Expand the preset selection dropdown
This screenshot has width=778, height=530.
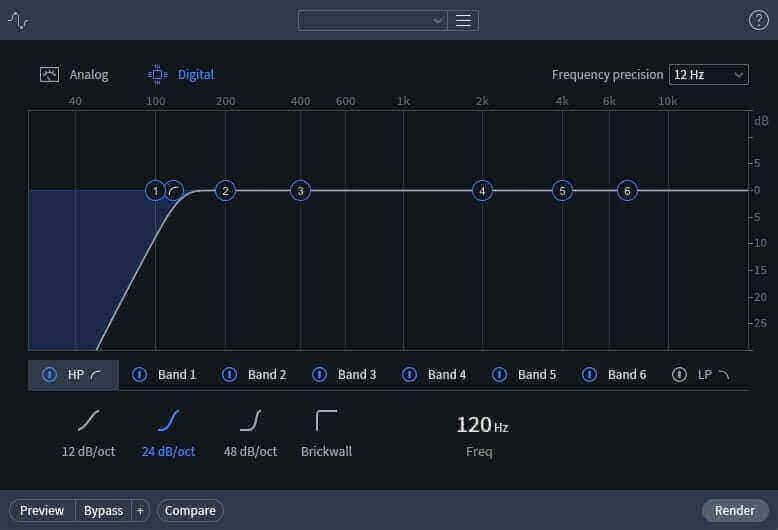[373, 20]
